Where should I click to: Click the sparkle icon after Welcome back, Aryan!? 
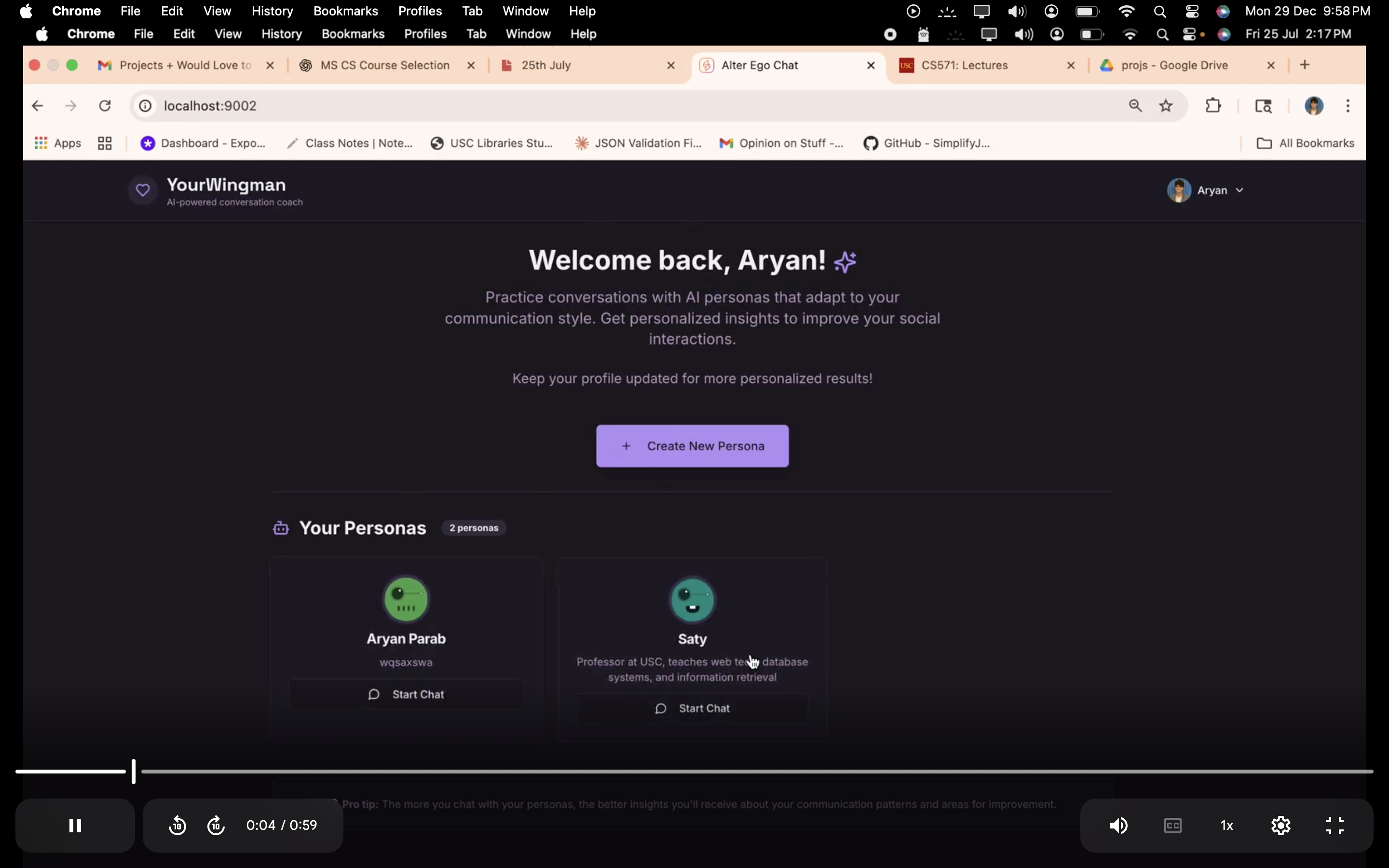click(845, 262)
